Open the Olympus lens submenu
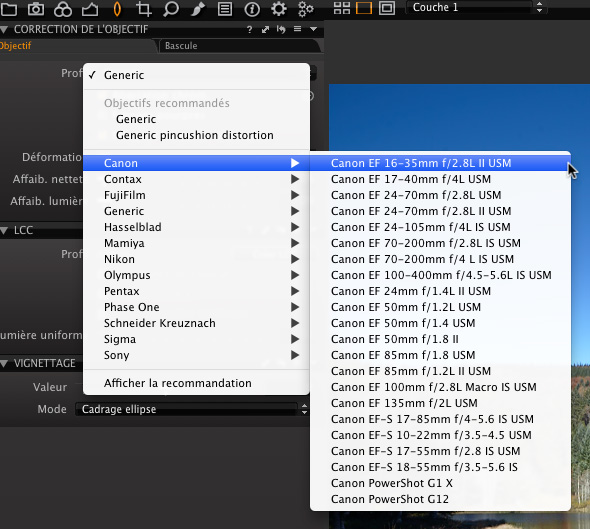This screenshot has height=529, width=590. click(x=196, y=275)
